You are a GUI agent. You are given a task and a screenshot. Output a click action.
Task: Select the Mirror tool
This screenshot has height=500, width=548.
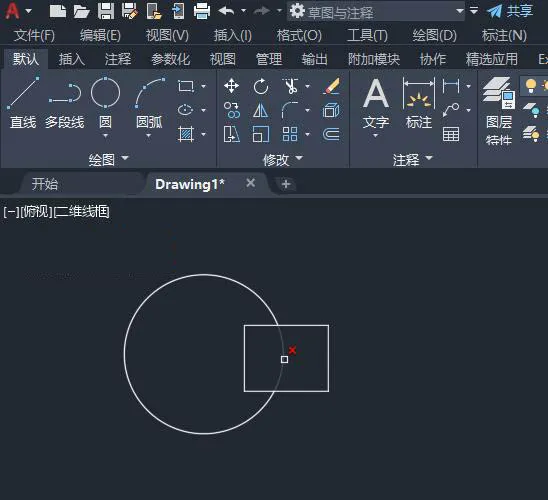[261, 111]
